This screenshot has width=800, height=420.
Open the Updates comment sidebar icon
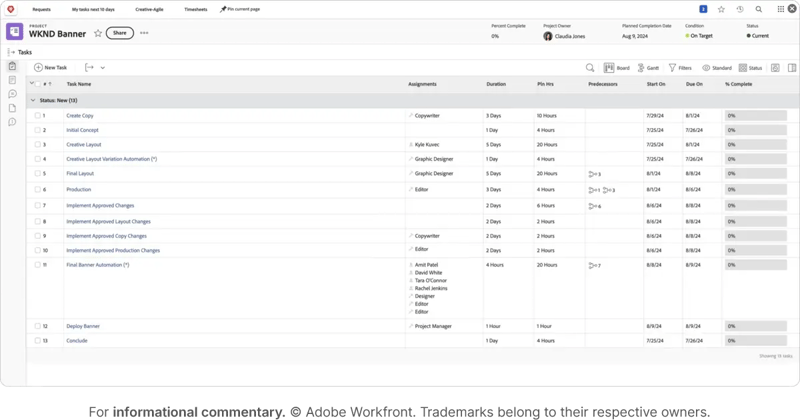click(12, 94)
